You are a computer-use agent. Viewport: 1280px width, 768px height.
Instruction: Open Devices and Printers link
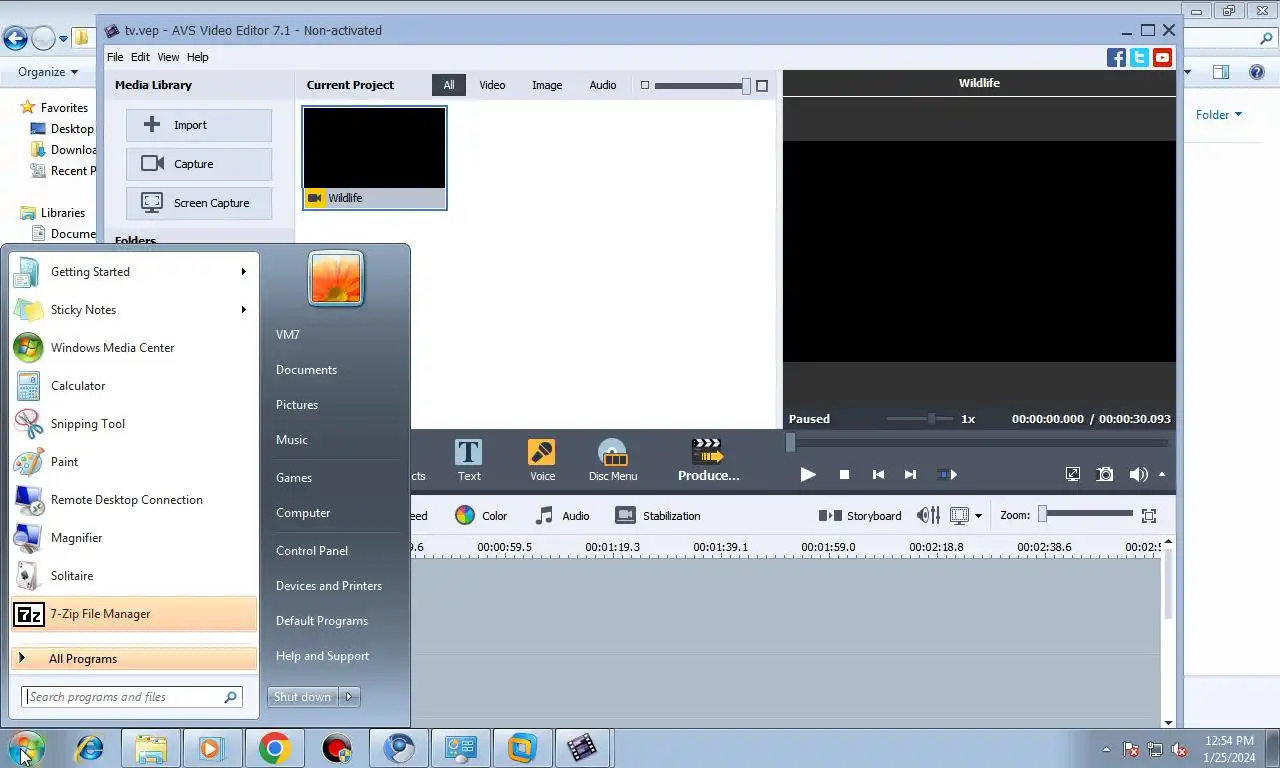329,586
